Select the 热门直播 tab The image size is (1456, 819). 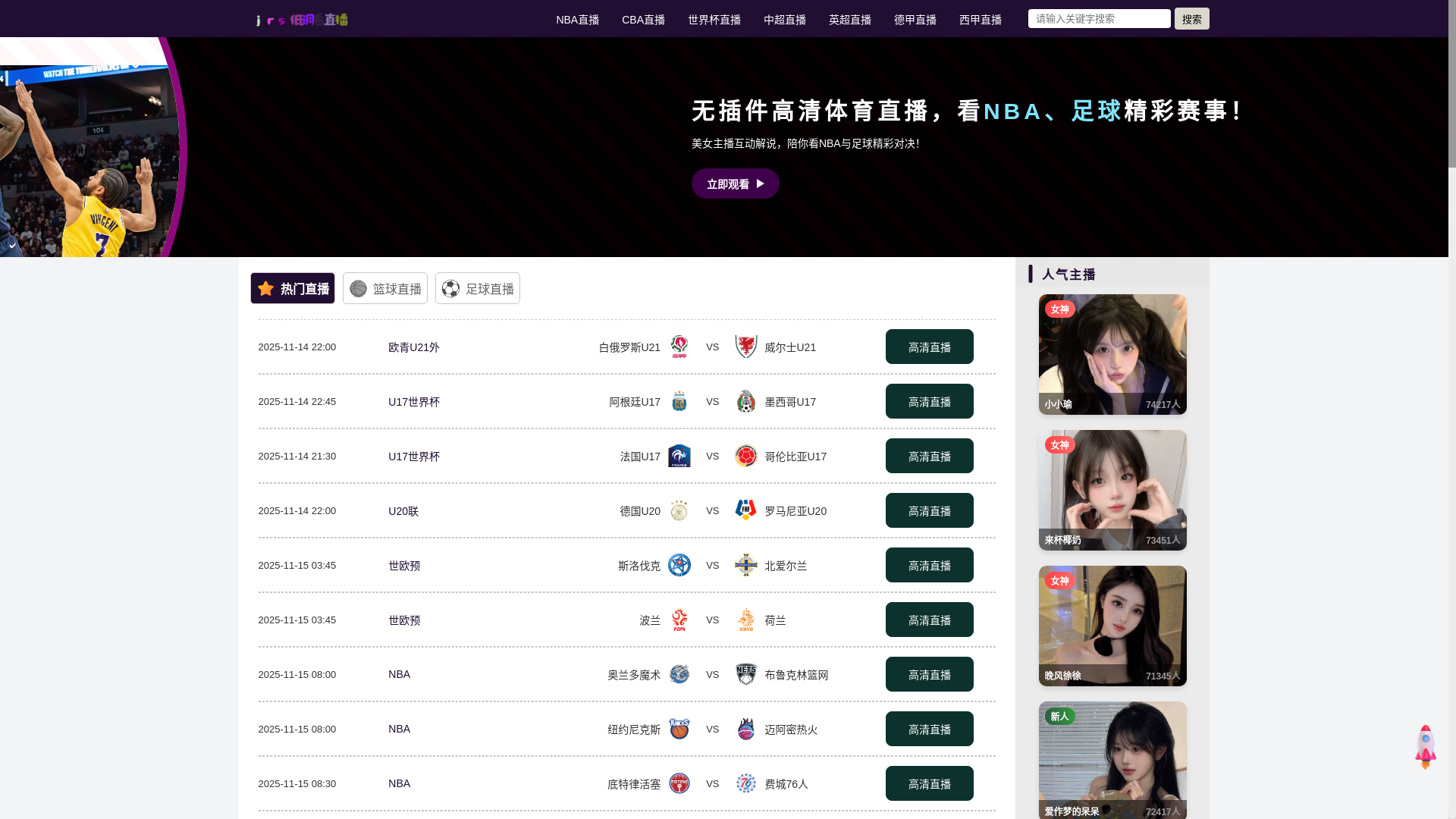[293, 288]
